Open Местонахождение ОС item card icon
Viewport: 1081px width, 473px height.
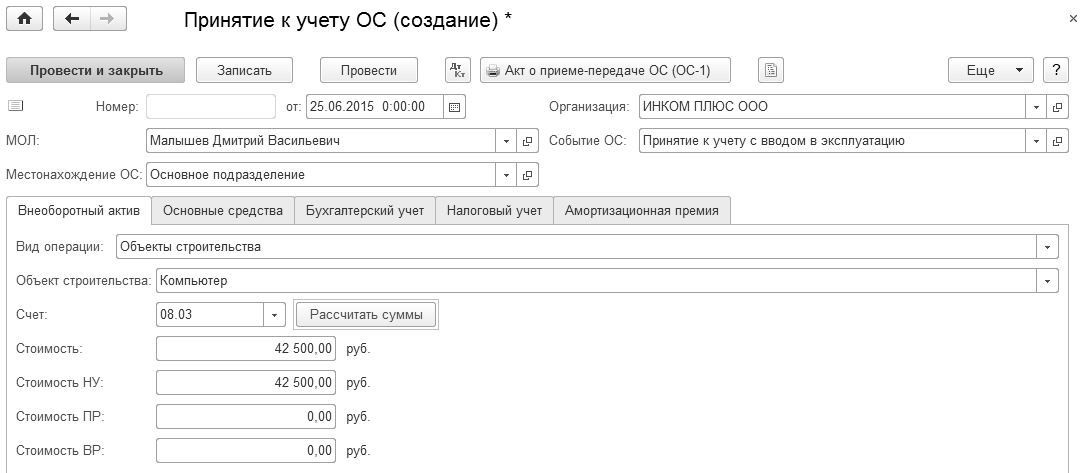coord(527,175)
